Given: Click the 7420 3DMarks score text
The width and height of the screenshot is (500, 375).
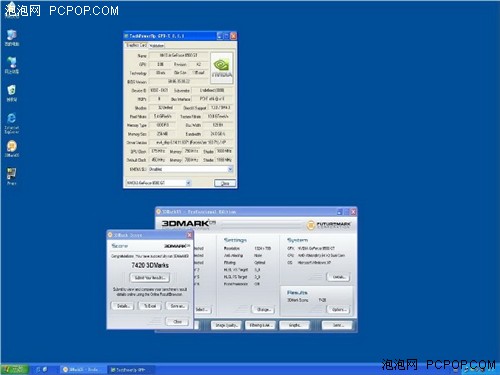Looking at the screenshot, I should click(x=150, y=265).
